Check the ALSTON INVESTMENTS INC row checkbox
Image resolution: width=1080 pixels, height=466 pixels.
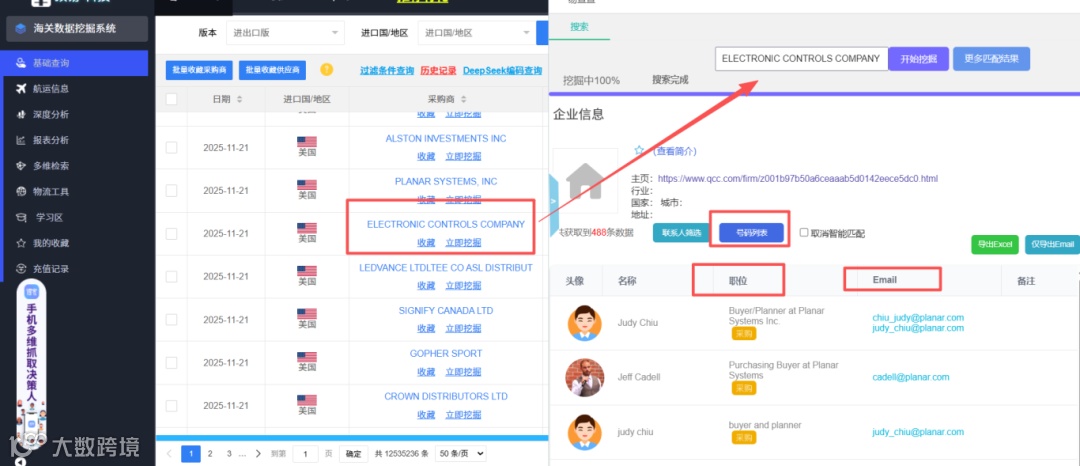click(x=172, y=147)
